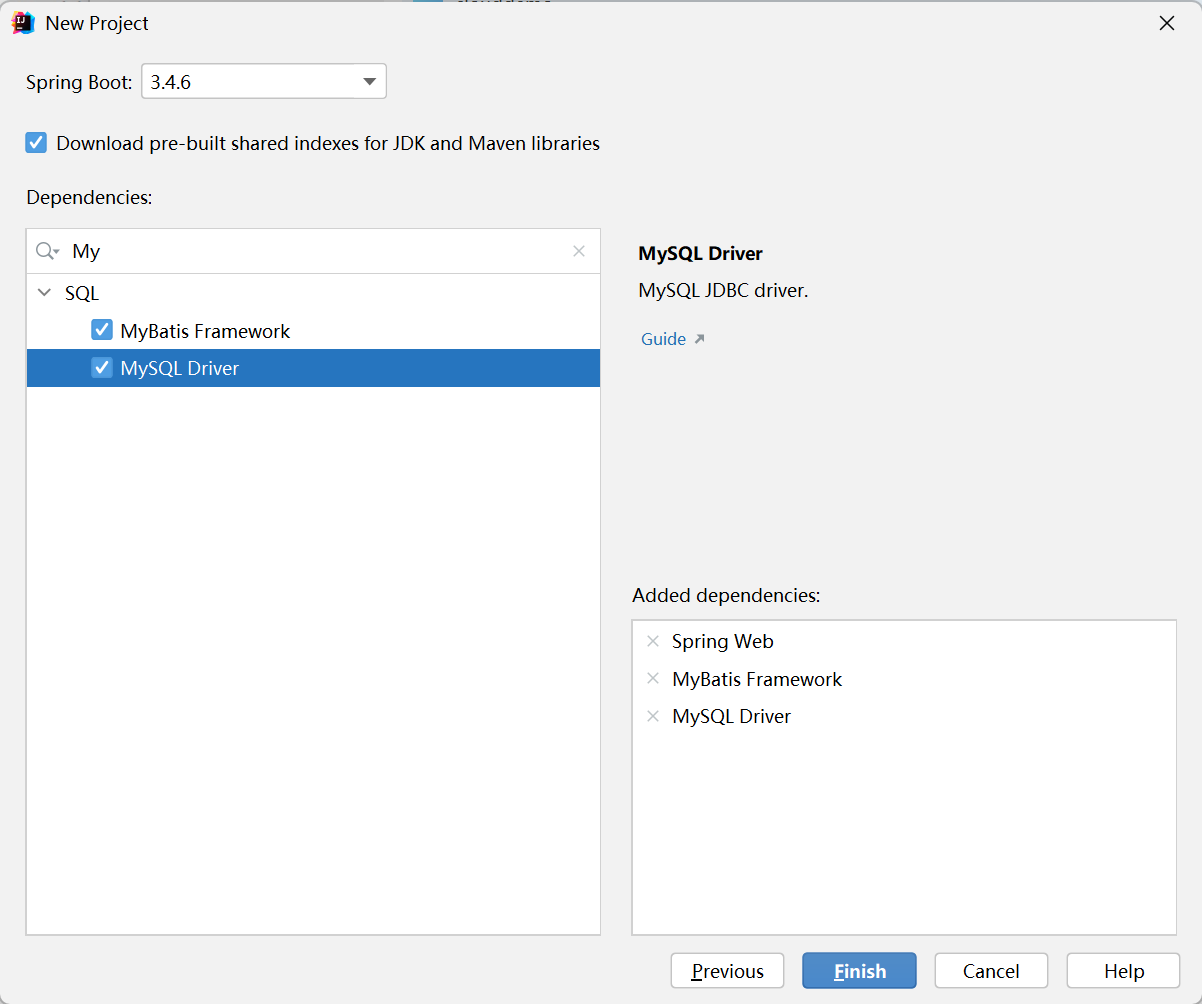Focus the dependency search field containing My
Image resolution: width=1202 pixels, height=1004 pixels.
(x=313, y=251)
